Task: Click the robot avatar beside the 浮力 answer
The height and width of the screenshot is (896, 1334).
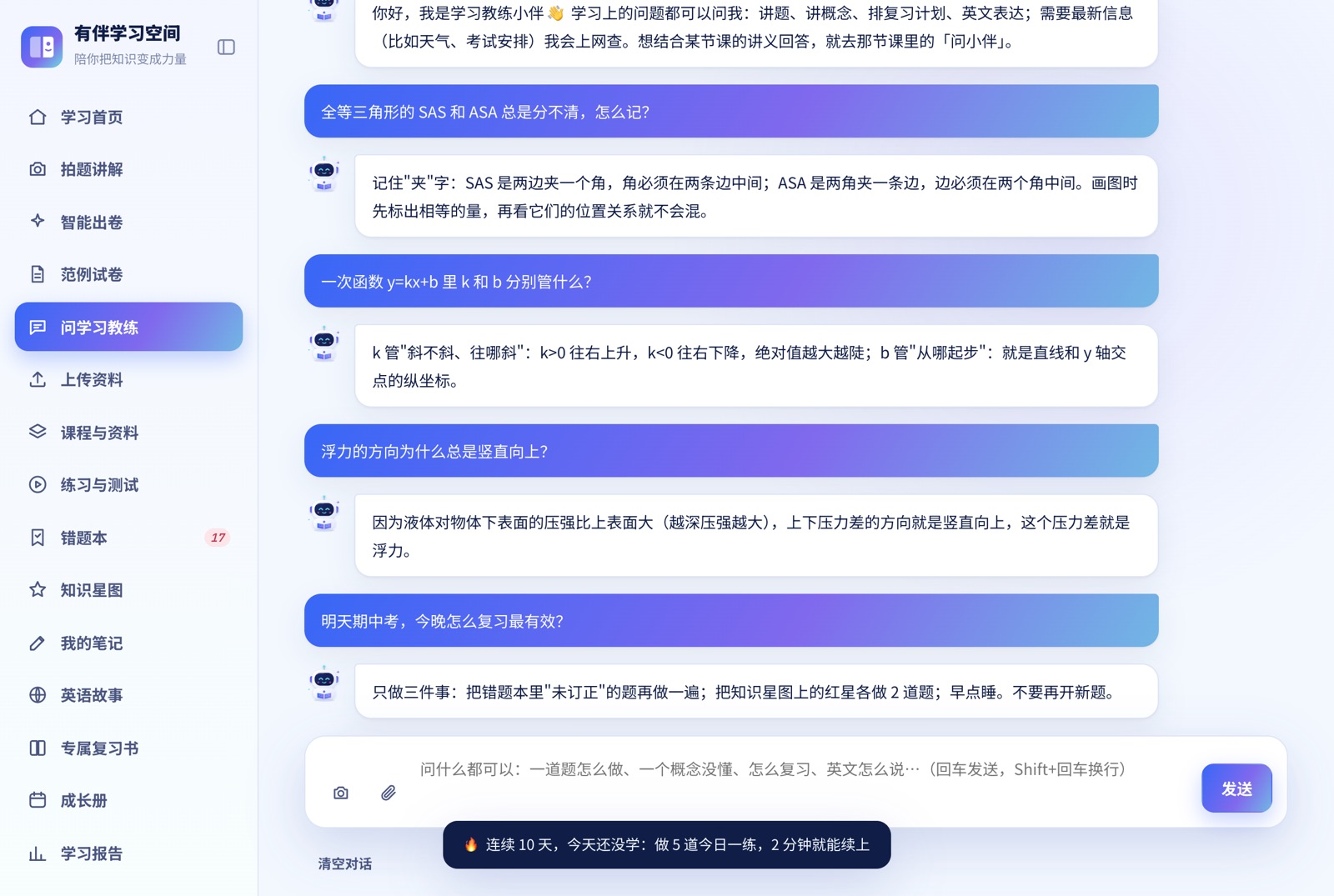Action: (x=324, y=514)
